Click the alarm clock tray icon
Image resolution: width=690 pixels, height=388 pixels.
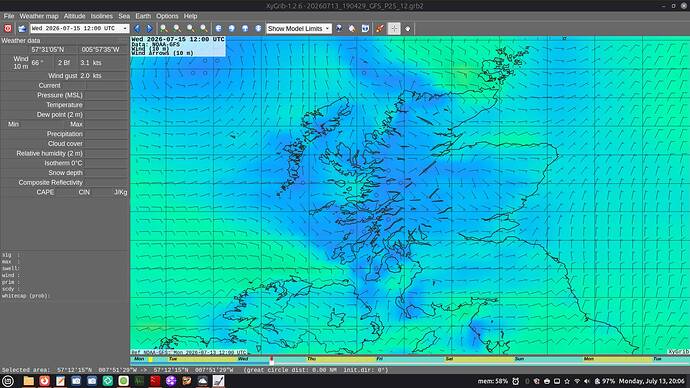coord(515,381)
